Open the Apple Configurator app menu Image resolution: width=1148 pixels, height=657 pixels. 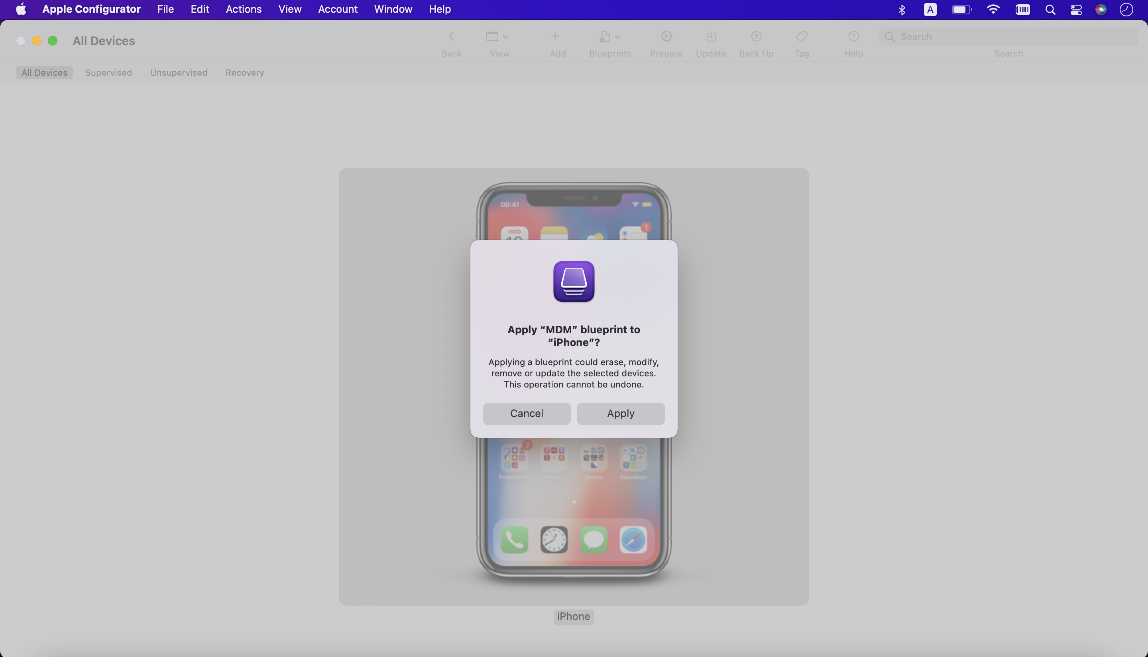[92, 10]
